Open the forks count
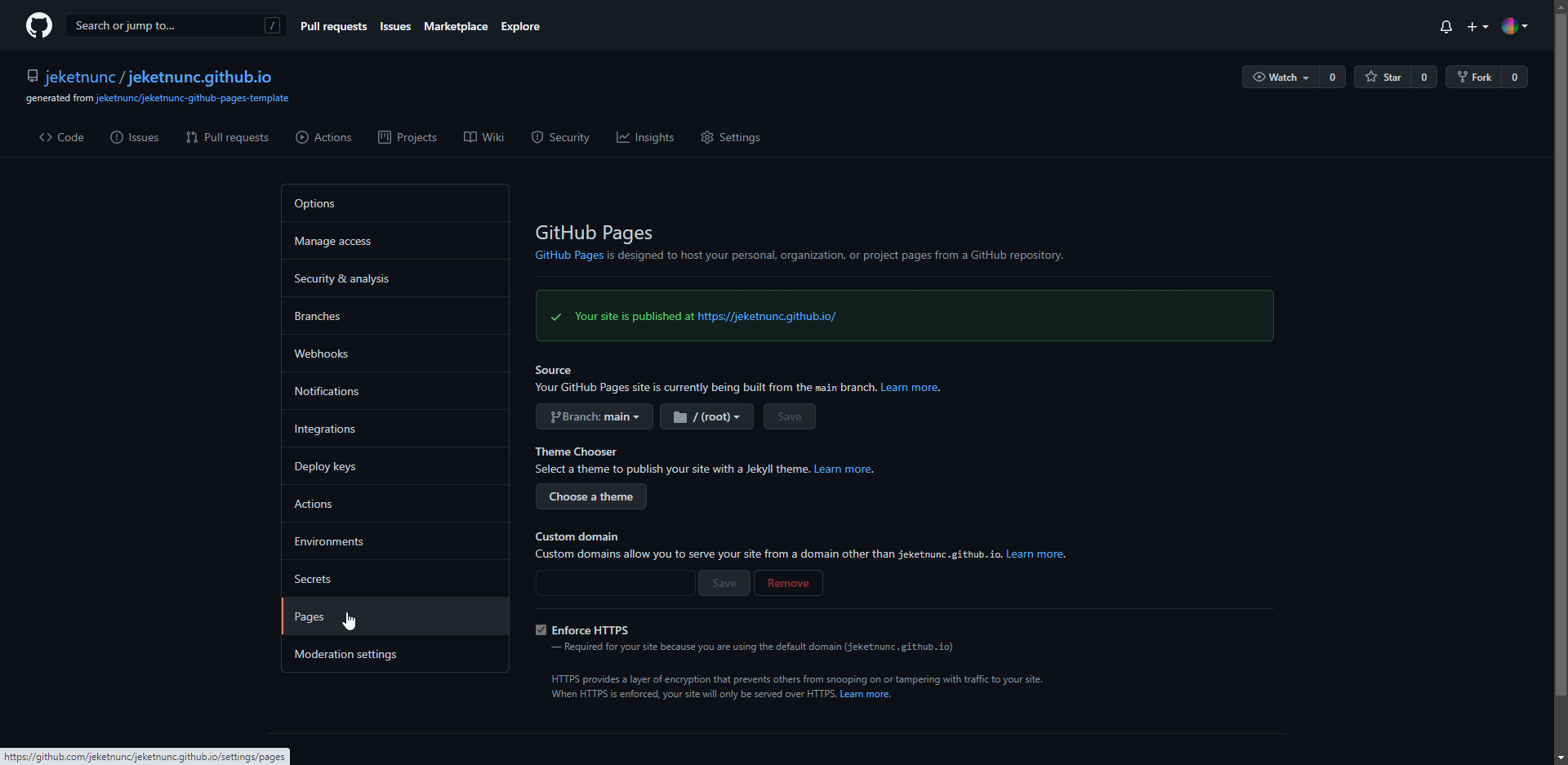This screenshot has height=765, width=1568. coord(1515,77)
